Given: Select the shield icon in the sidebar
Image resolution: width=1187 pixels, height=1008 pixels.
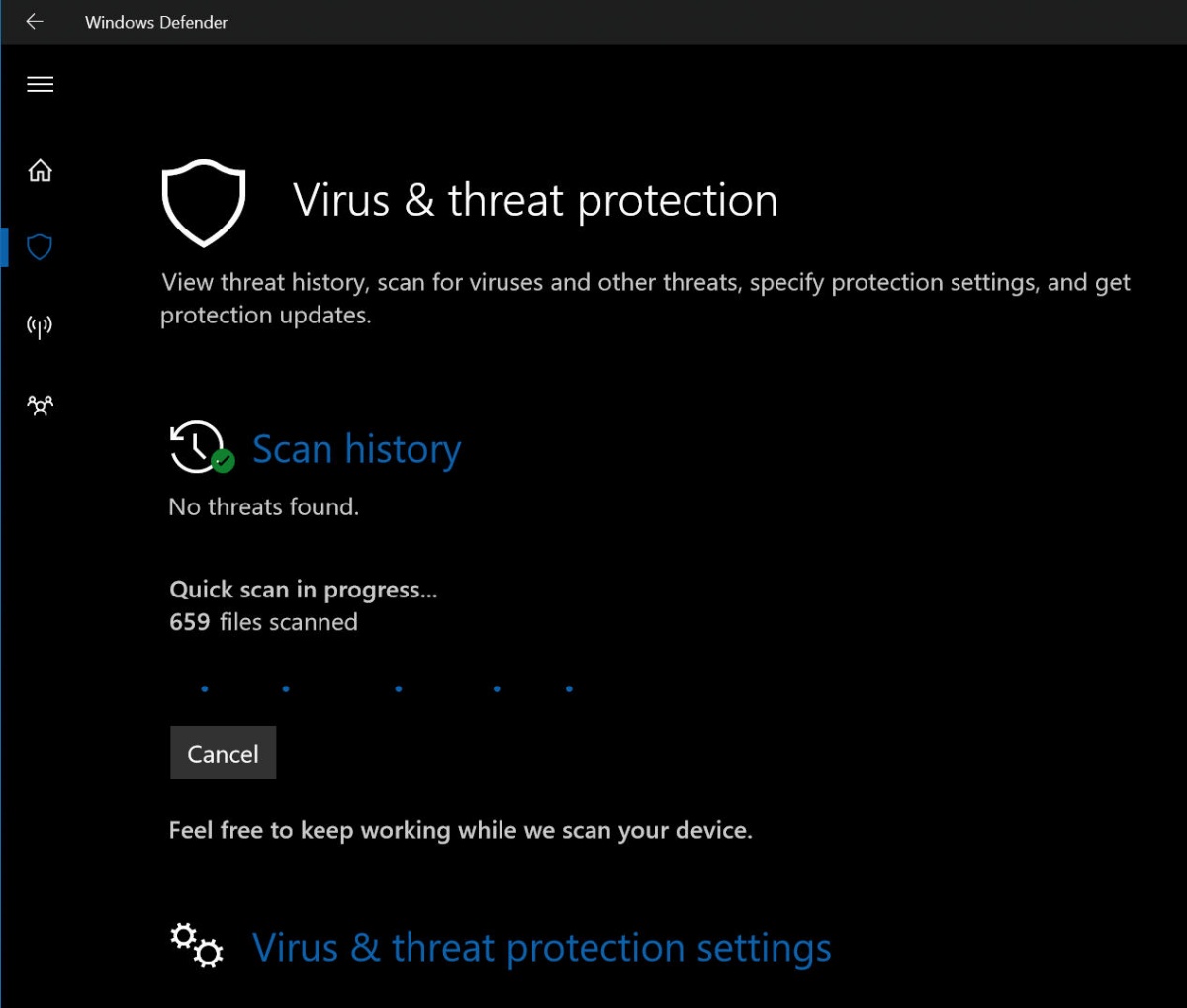Looking at the screenshot, I should (x=40, y=246).
